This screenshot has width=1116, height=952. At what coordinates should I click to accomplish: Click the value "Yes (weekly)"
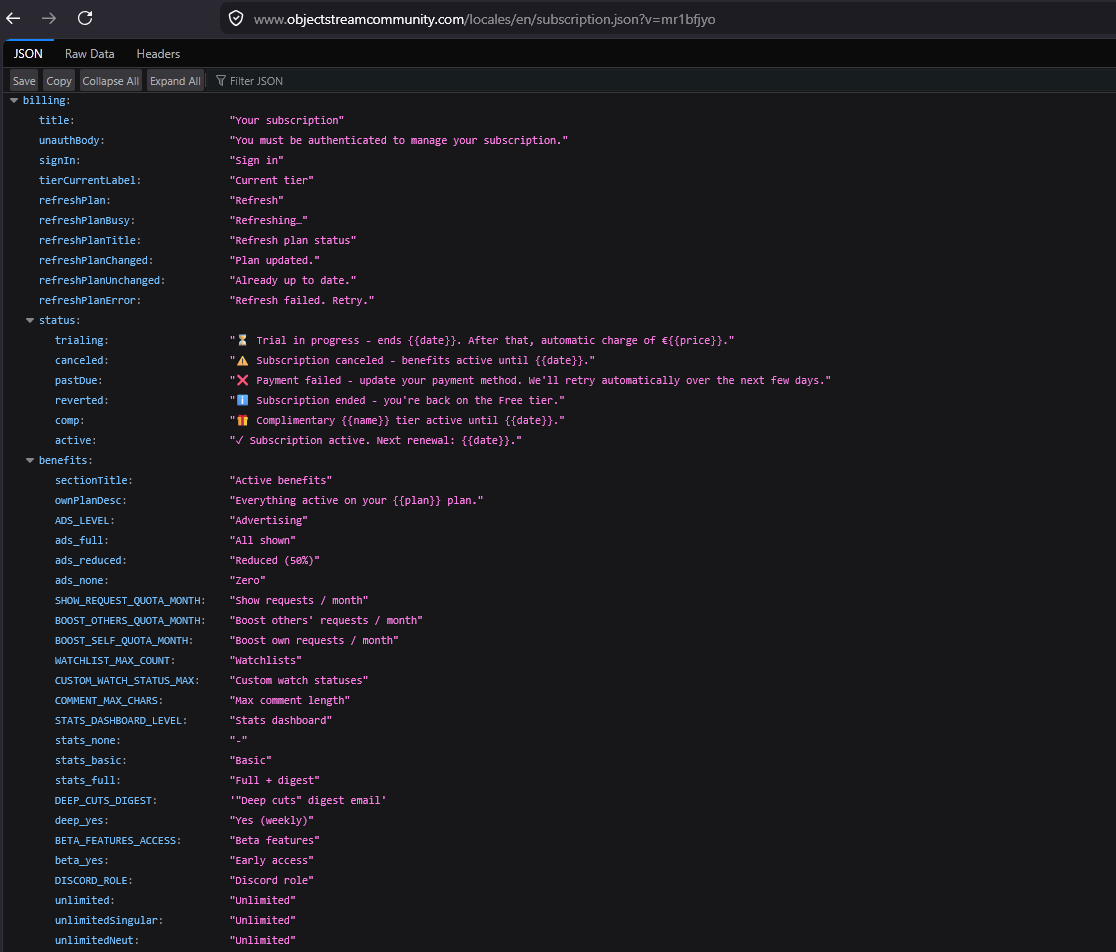coord(272,820)
